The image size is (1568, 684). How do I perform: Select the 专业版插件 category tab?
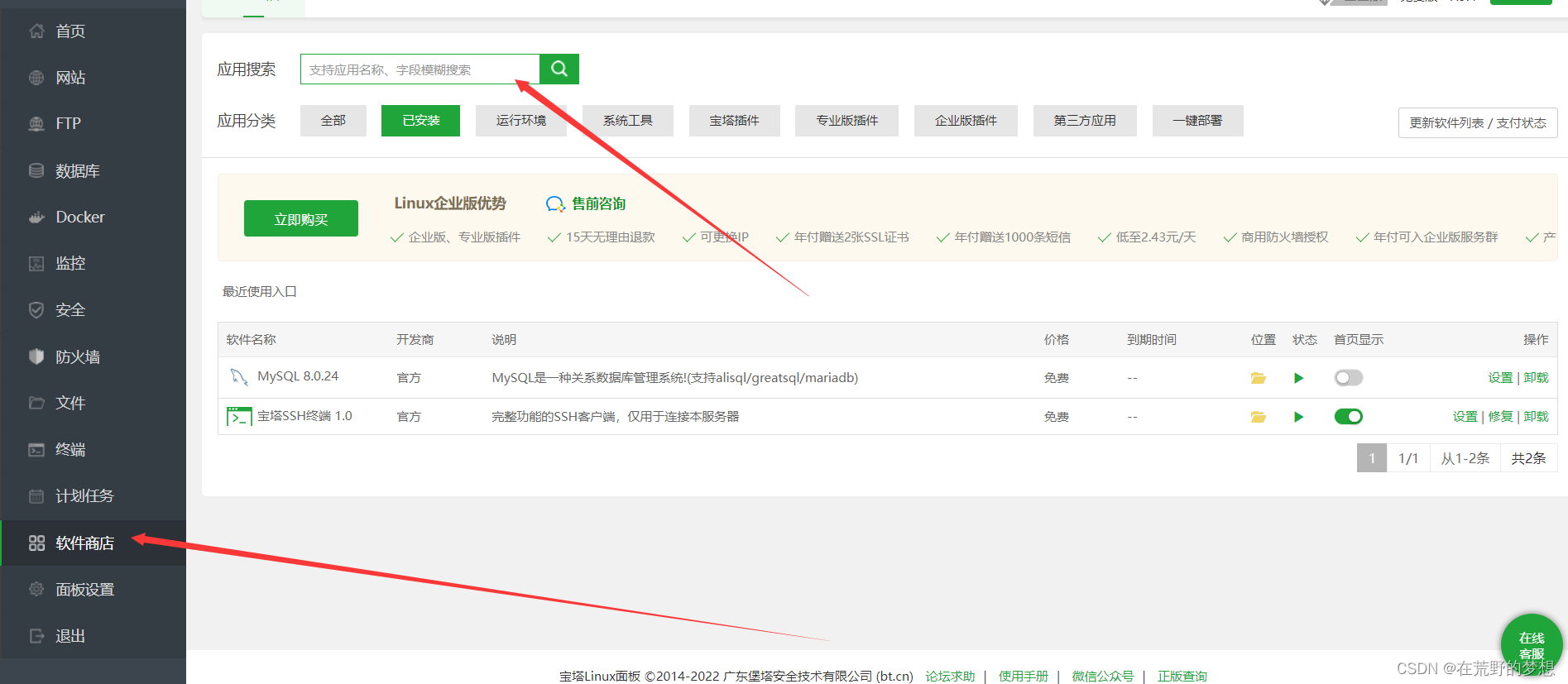(x=846, y=121)
